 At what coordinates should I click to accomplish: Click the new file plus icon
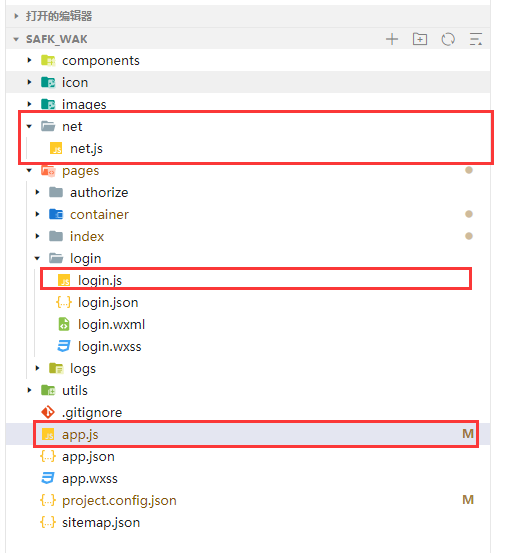(x=392, y=39)
